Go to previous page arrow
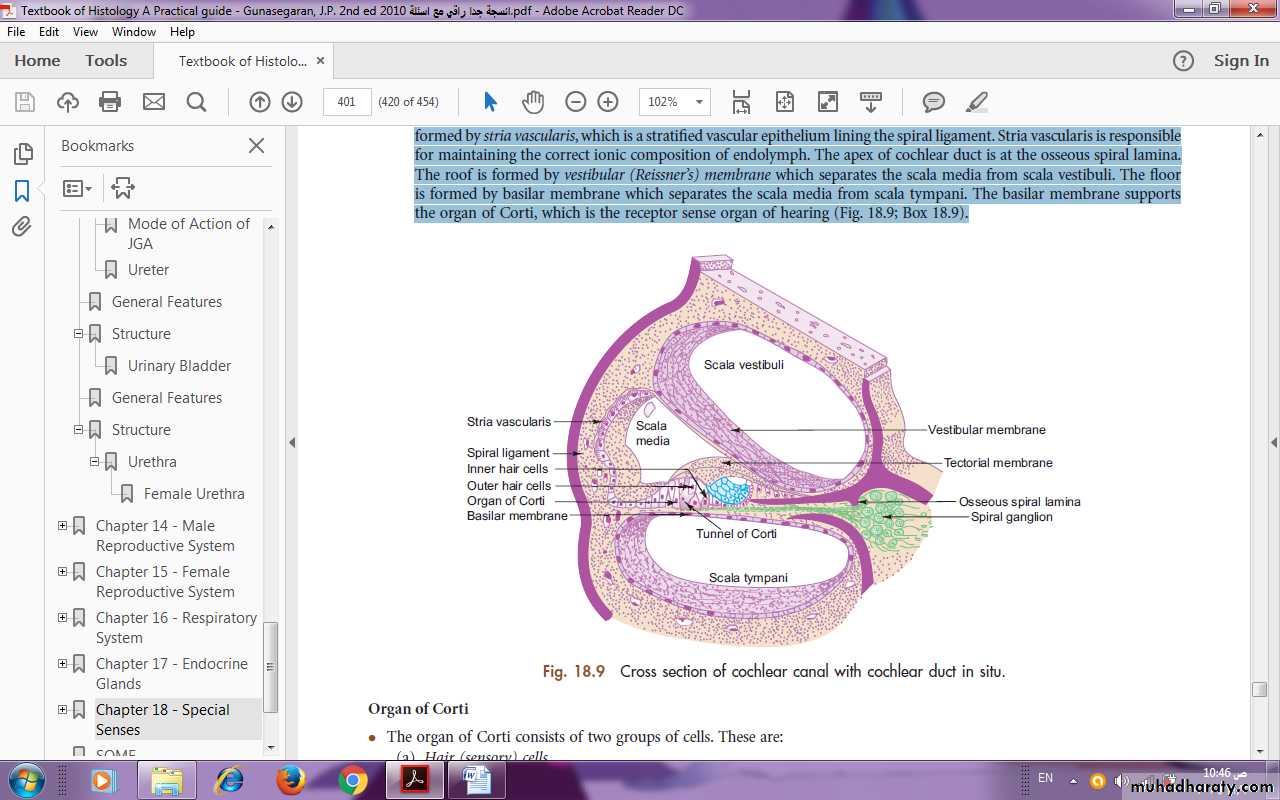 (259, 101)
